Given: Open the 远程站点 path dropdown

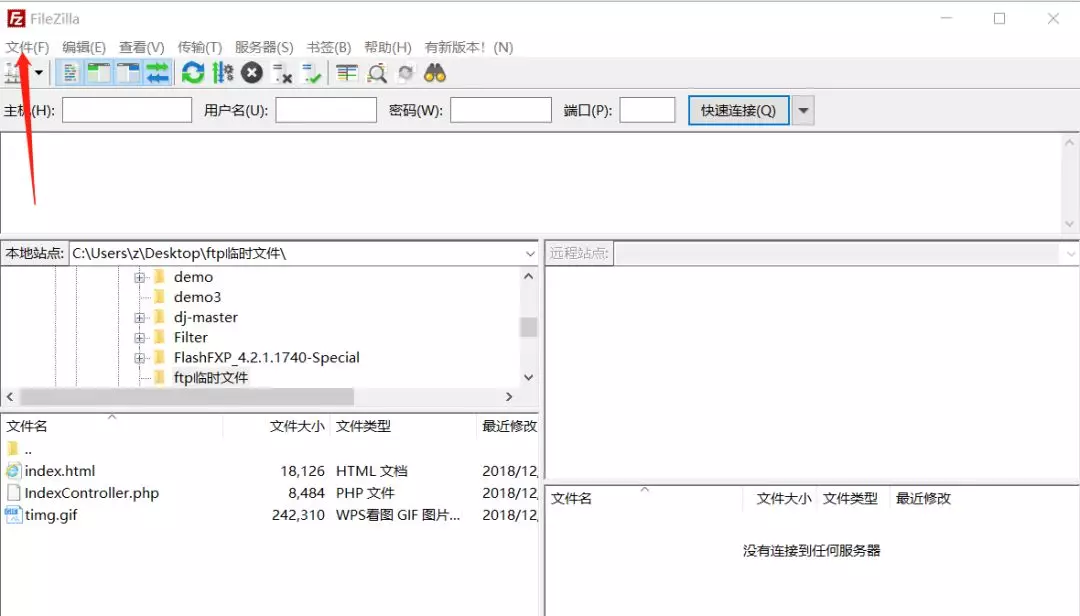Looking at the screenshot, I should click(1071, 254).
